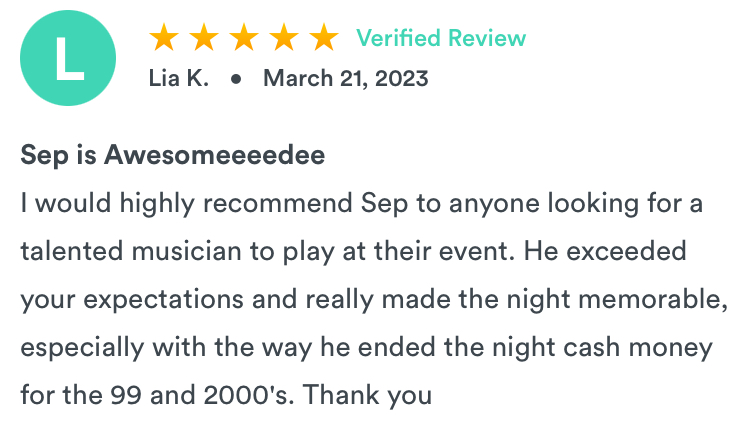Click the reviewer name Lia K.

179,78
